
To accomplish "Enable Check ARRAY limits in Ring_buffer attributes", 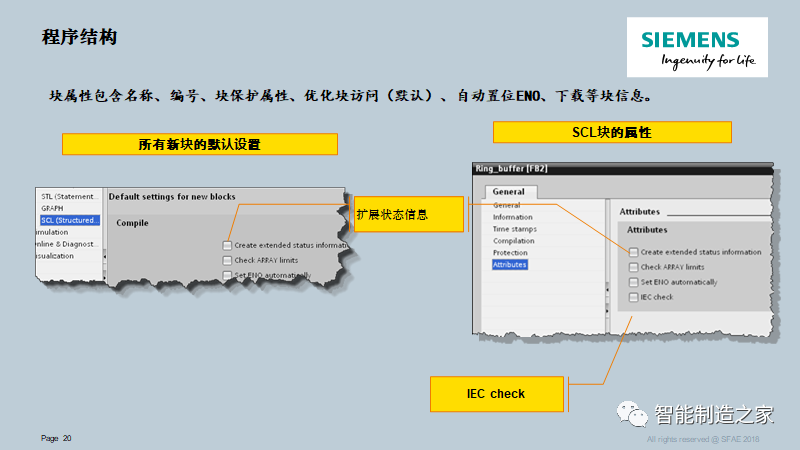I will tap(633, 267).
